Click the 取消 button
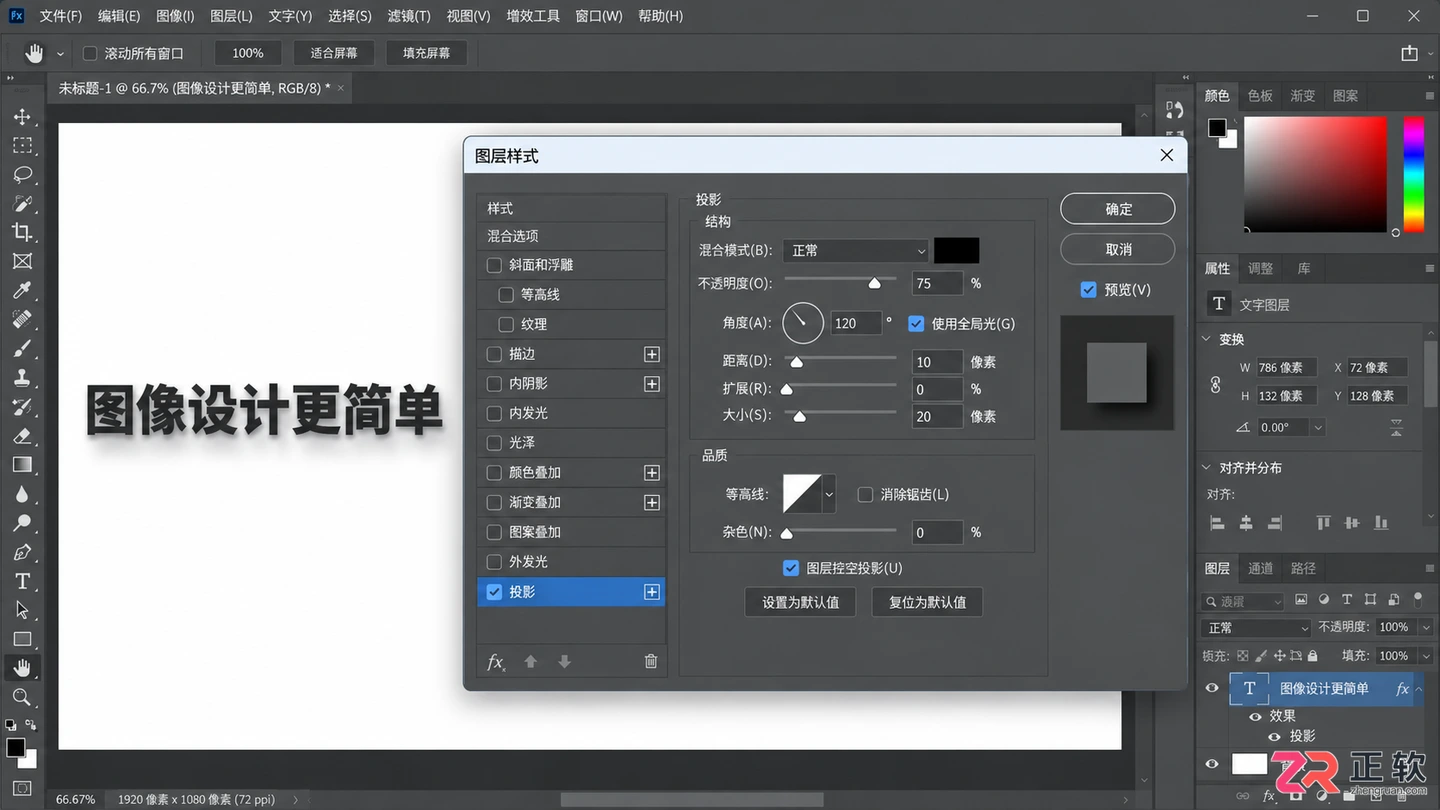 pyautogui.click(x=1118, y=249)
